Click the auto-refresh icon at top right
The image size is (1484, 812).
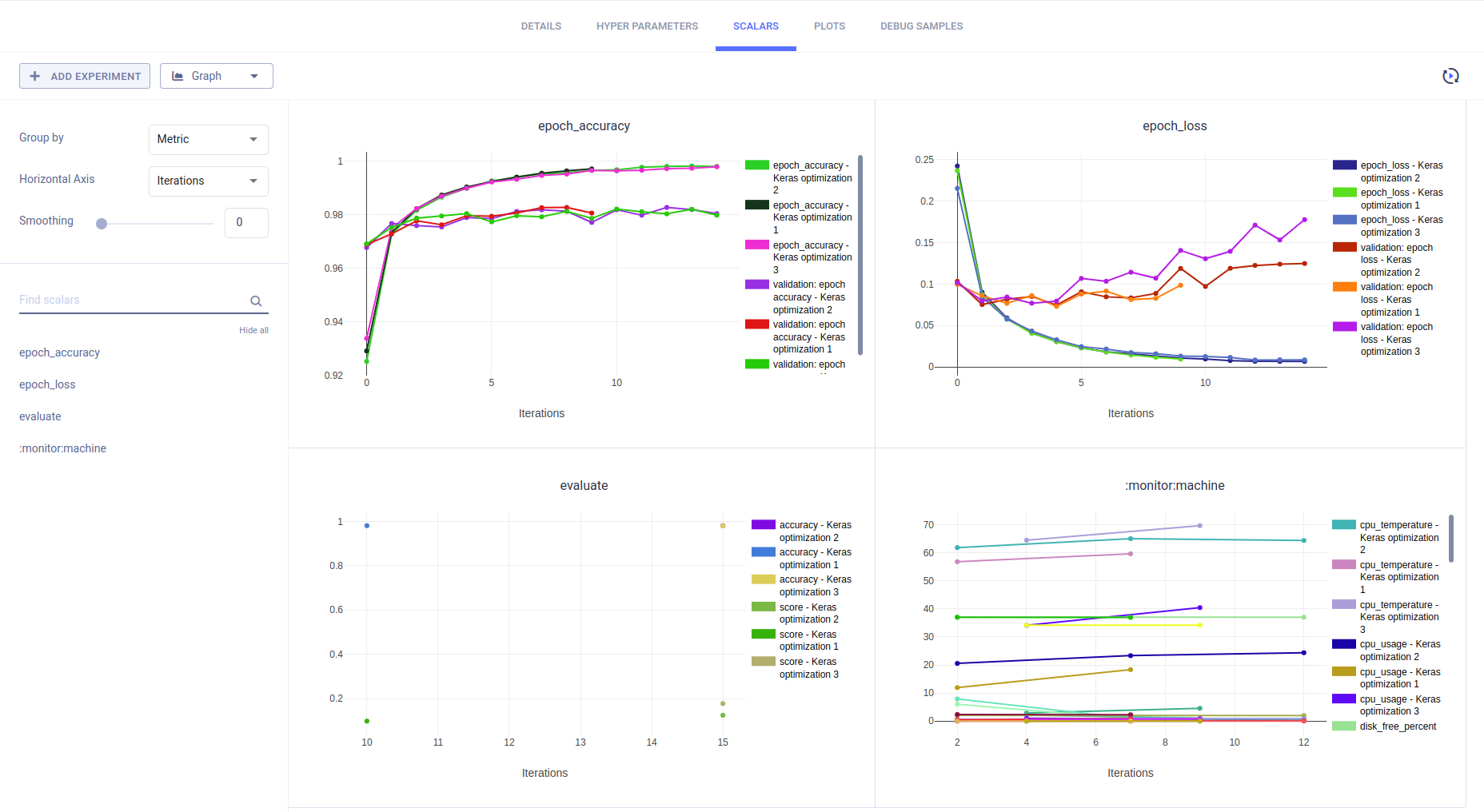click(x=1450, y=76)
